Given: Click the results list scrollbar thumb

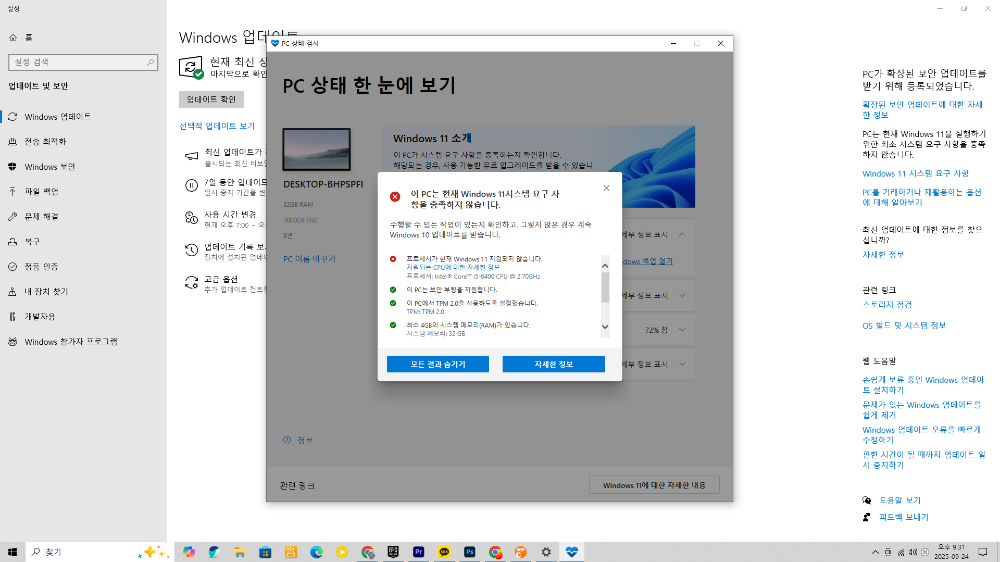Looking at the screenshot, I should [x=605, y=287].
